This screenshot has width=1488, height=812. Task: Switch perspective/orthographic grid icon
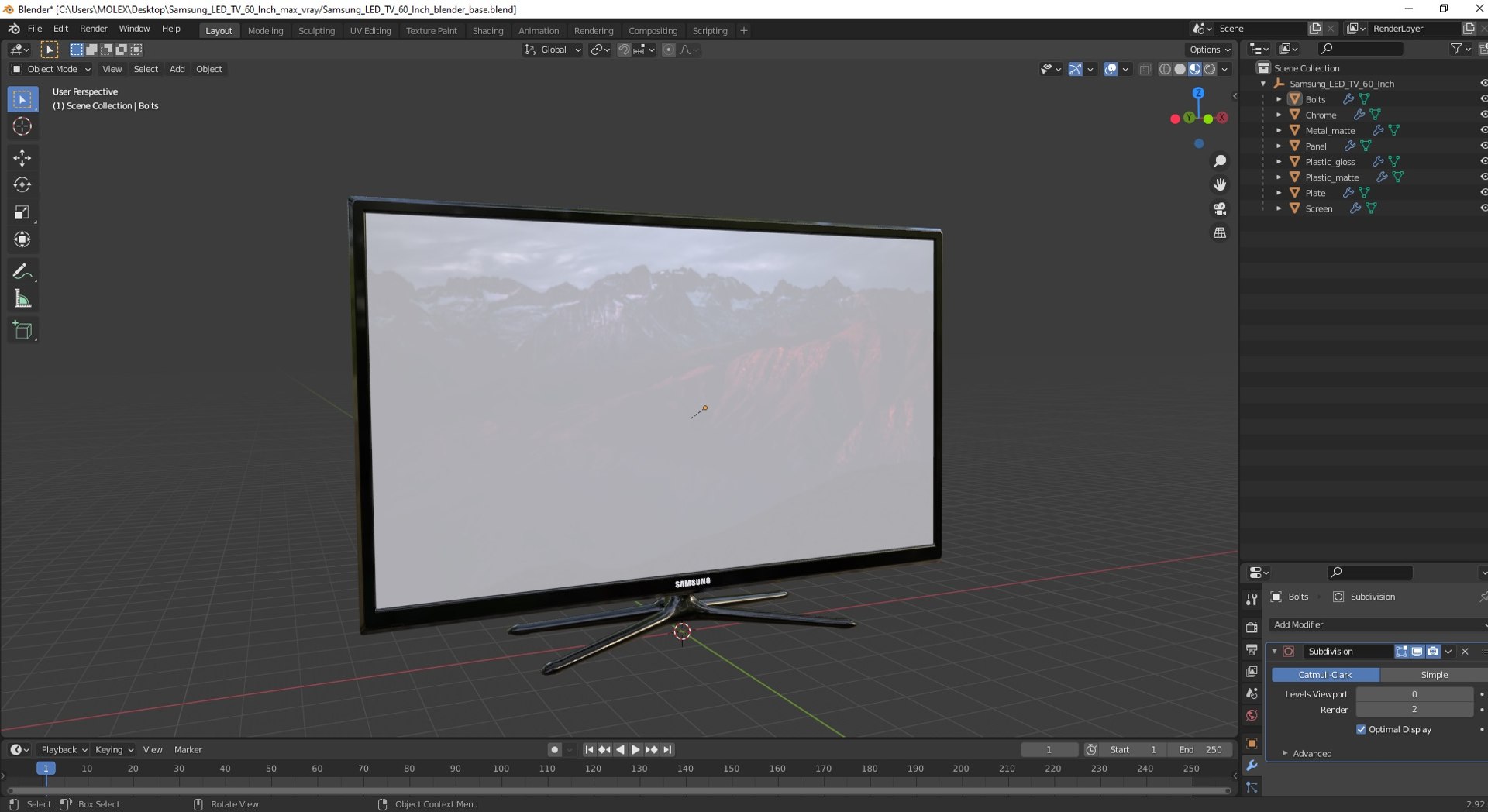pos(1220,232)
